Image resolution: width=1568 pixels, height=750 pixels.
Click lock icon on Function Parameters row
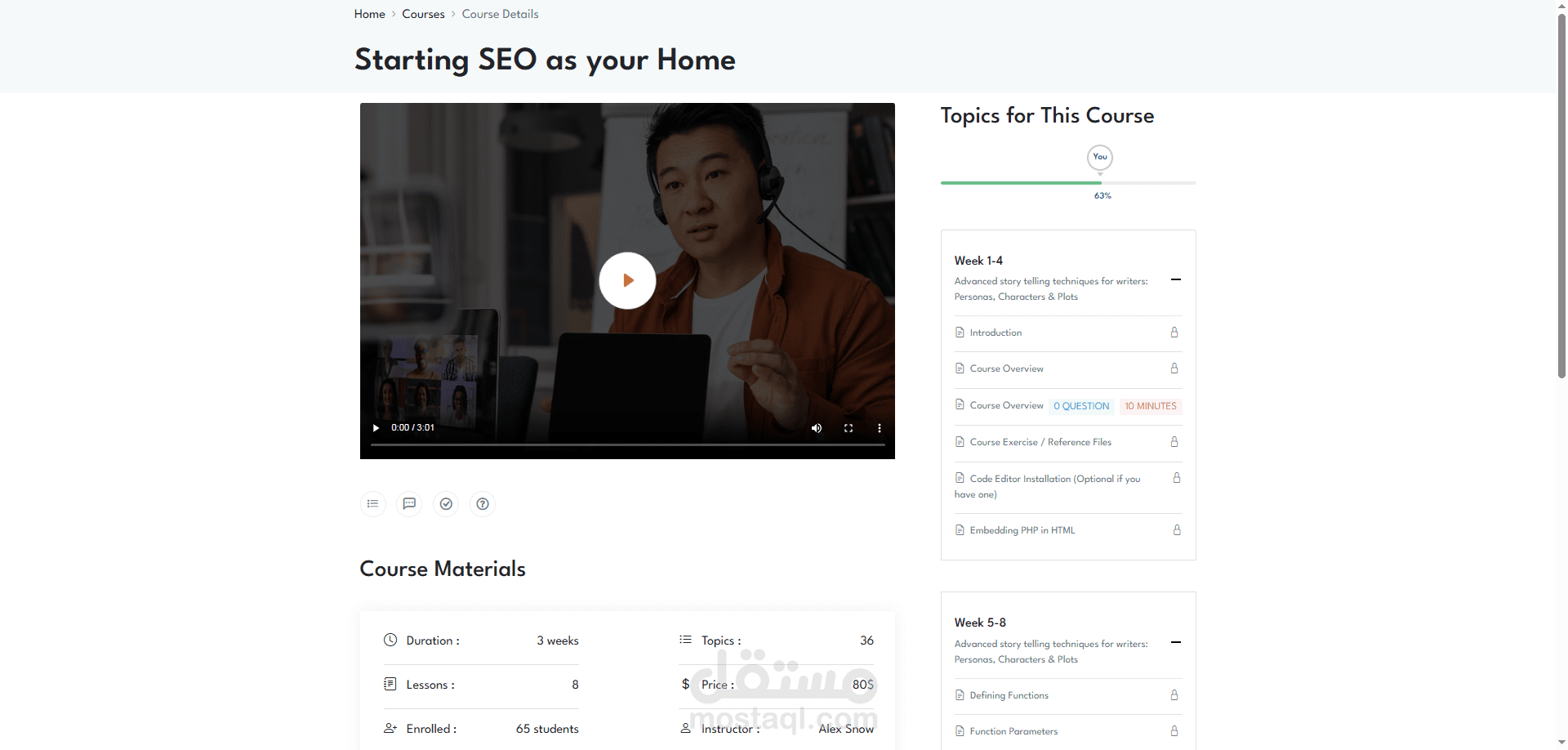pos(1174,731)
